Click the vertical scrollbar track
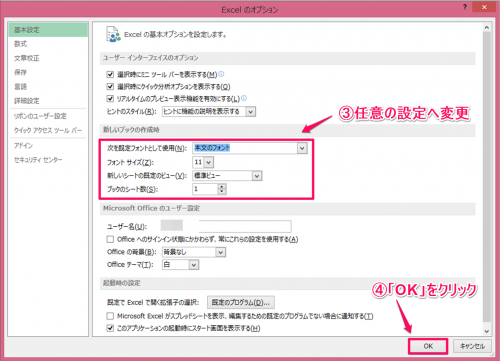Image resolution: width=500 pixels, height=361 pixels. pyautogui.click(x=487, y=177)
